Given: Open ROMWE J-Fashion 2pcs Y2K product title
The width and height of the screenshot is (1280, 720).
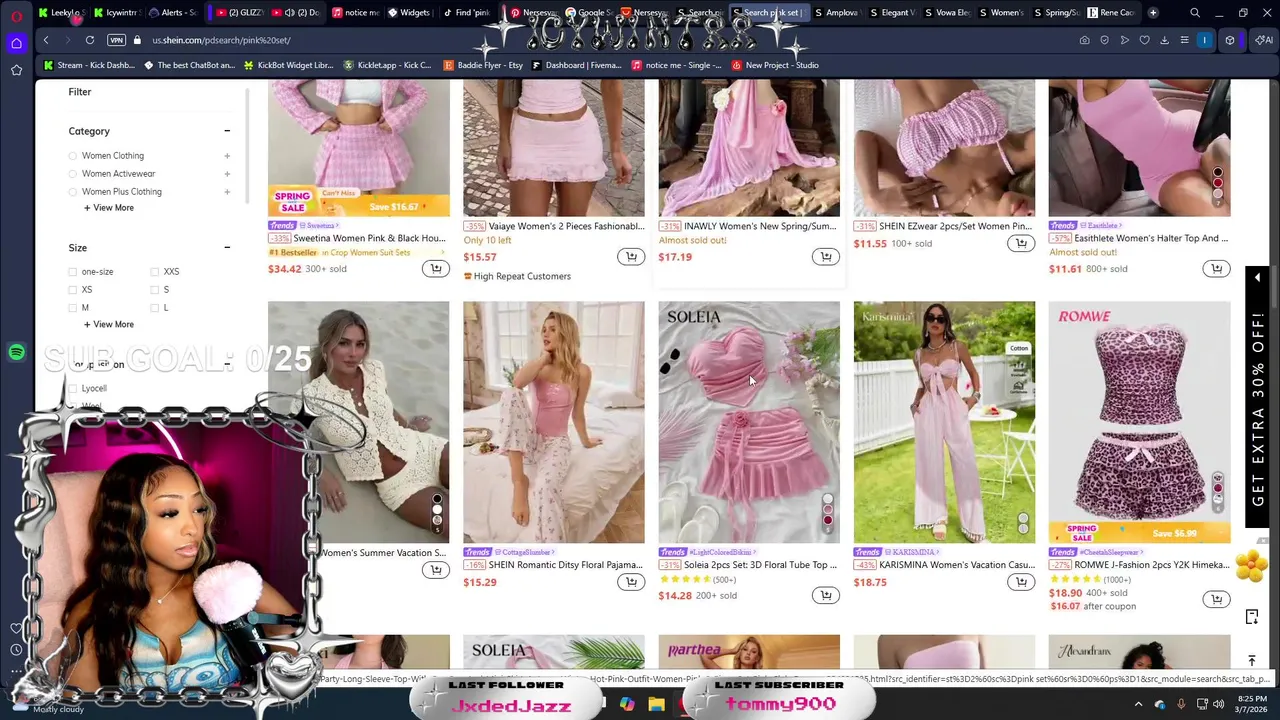Looking at the screenshot, I should click(1152, 565).
